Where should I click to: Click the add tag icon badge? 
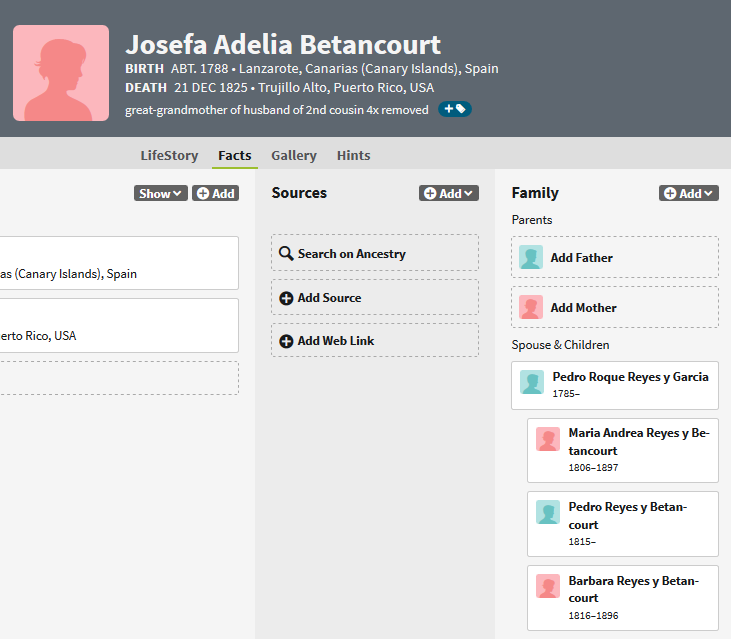click(x=455, y=109)
